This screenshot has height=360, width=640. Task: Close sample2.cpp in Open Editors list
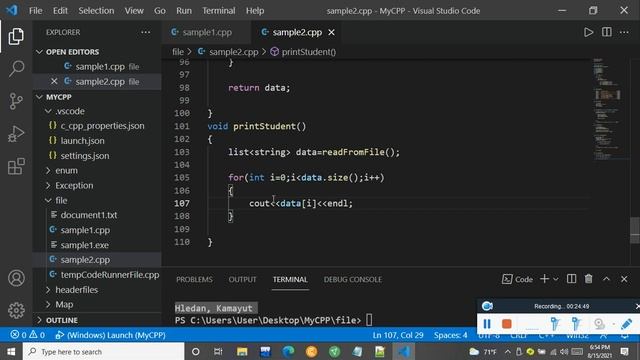click(x=54, y=81)
